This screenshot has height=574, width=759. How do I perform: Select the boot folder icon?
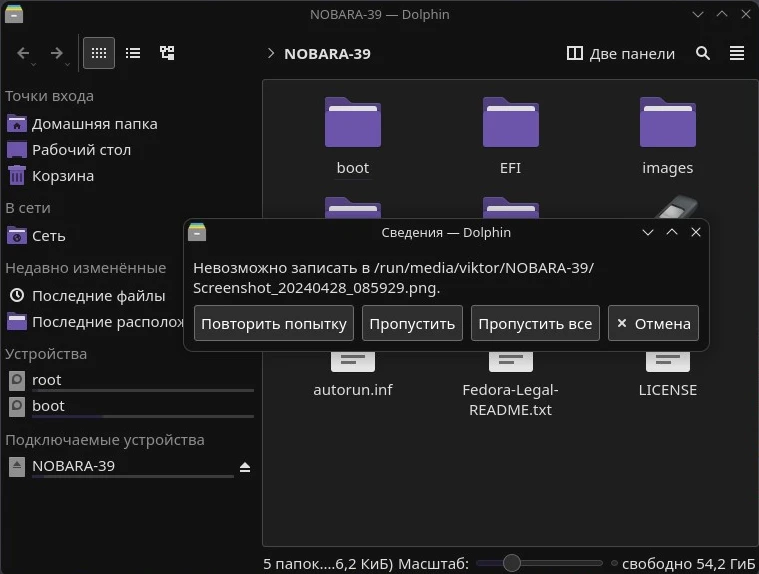tap(353, 122)
